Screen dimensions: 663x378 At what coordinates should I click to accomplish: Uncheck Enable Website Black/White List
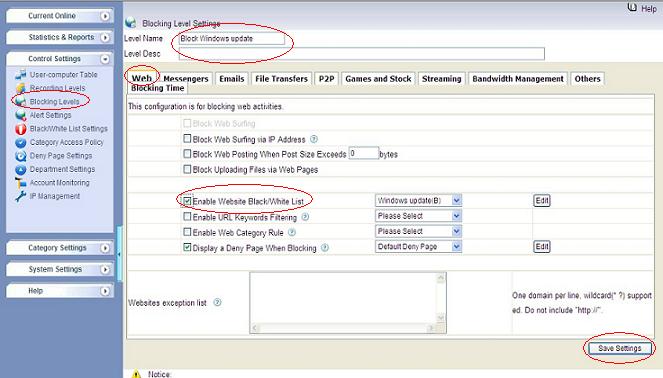[x=187, y=201]
